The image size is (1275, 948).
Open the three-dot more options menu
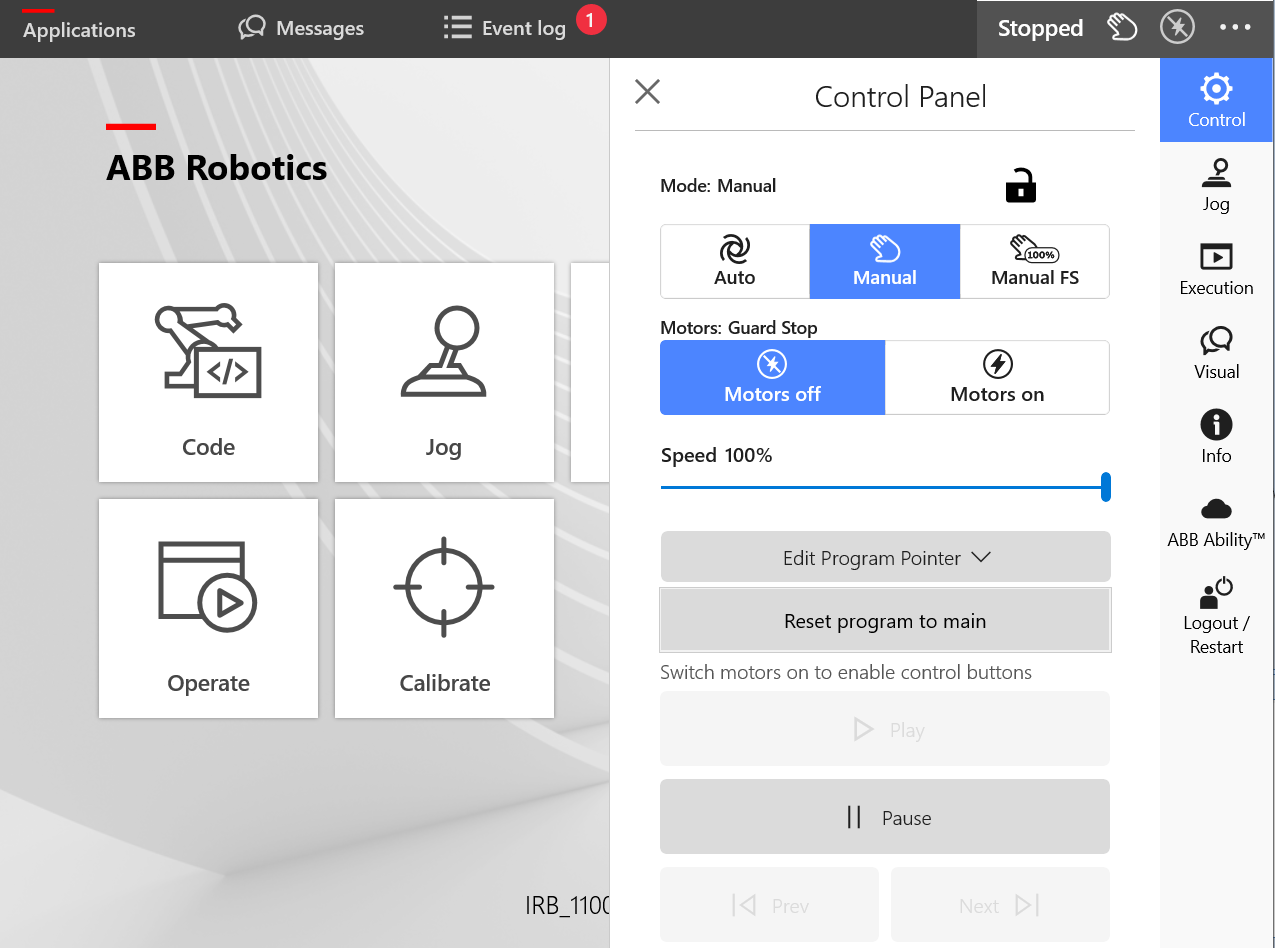1235,28
